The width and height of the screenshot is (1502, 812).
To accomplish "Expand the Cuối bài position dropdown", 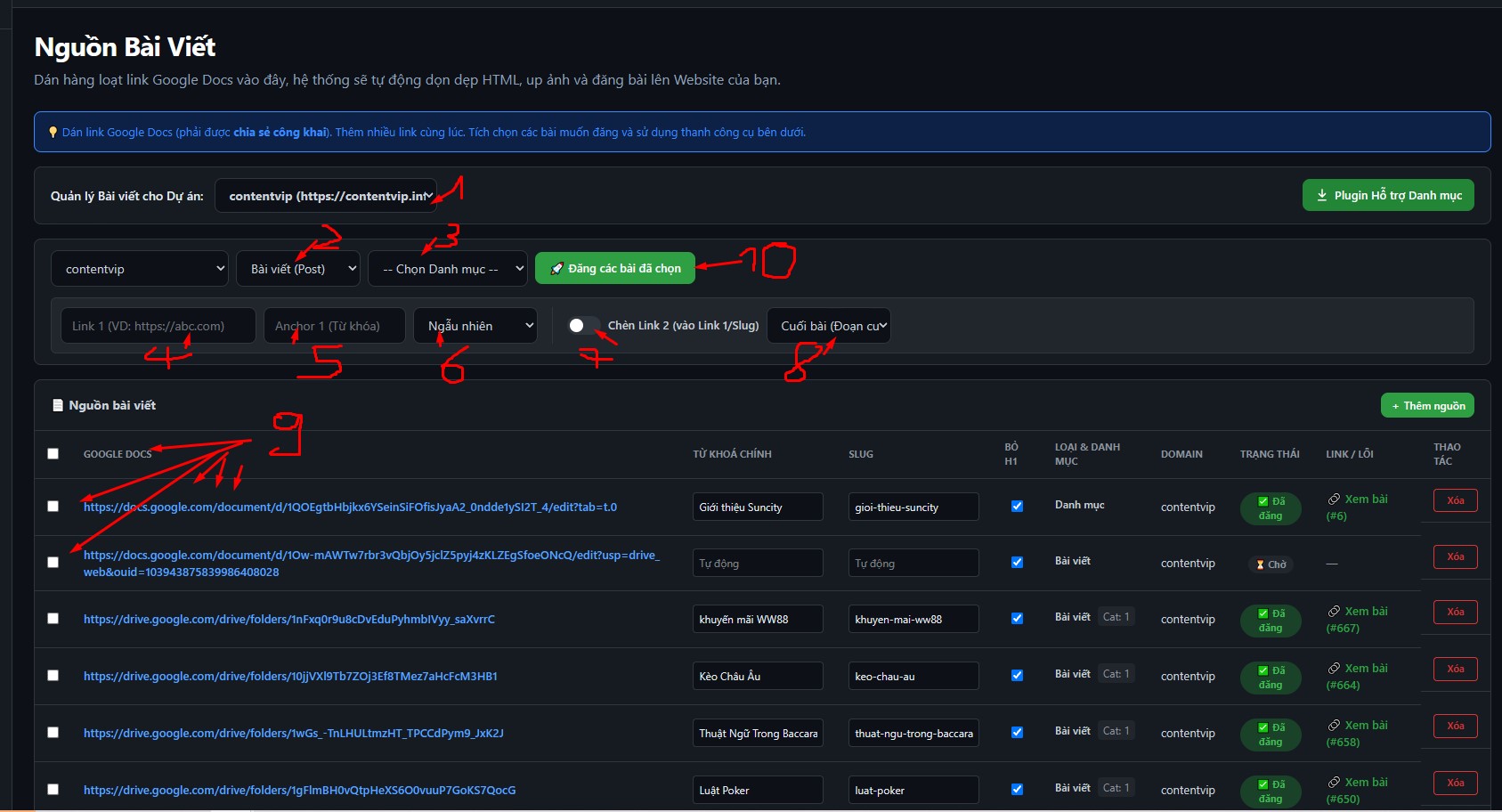I will click(x=829, y=326).
